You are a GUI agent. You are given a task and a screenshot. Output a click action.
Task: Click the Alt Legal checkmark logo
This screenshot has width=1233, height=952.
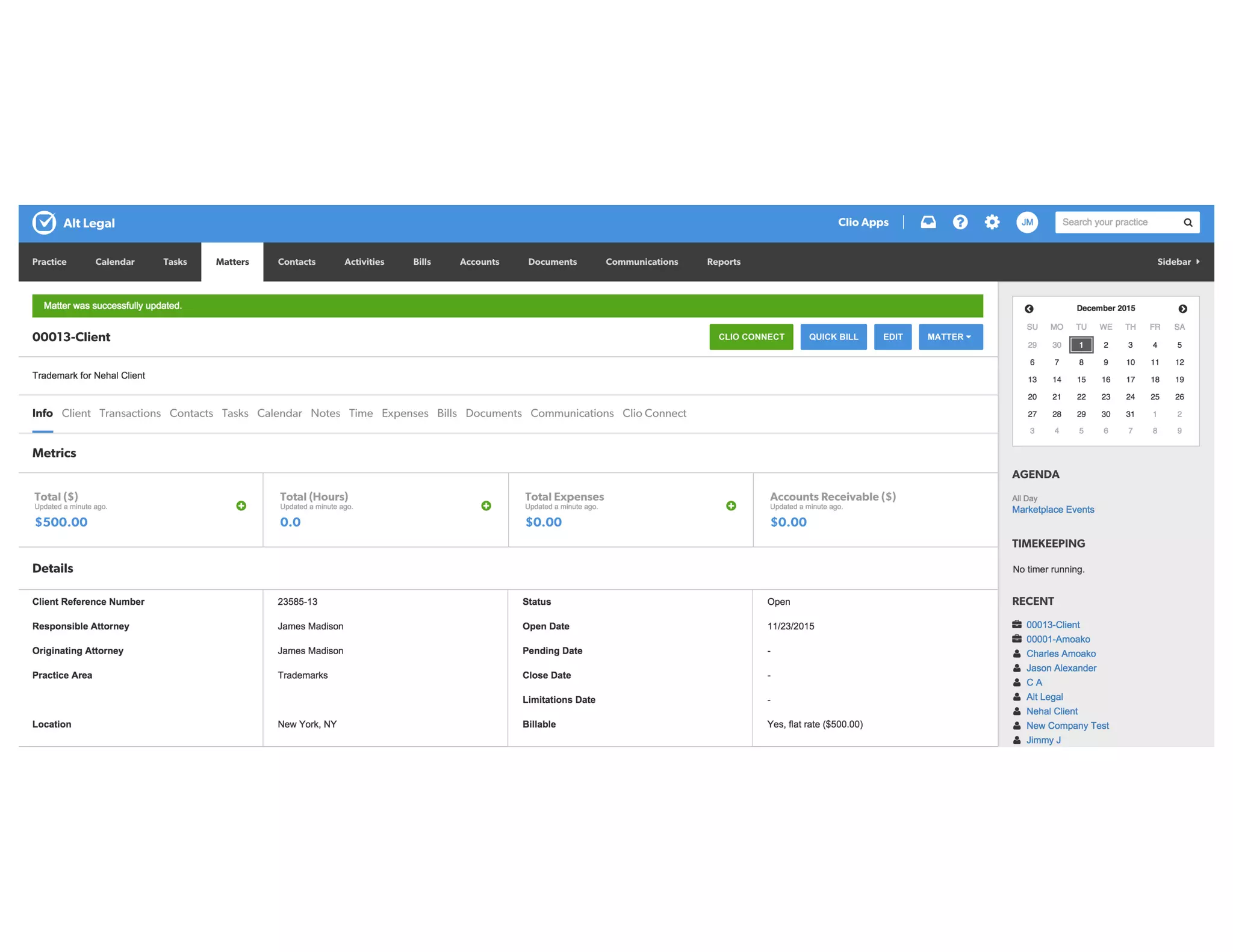[44, 223]
